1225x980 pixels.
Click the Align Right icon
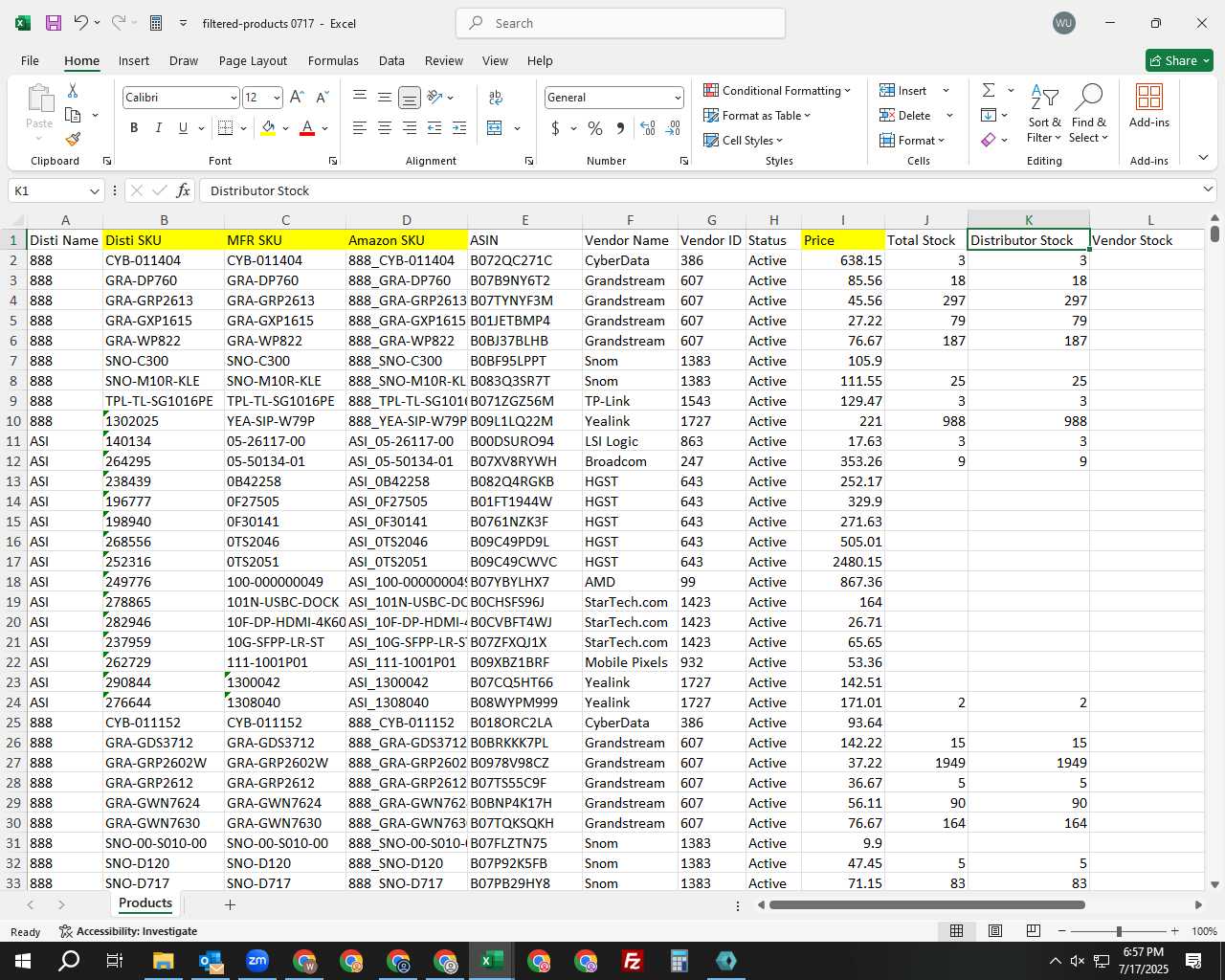tap(410, 128)
